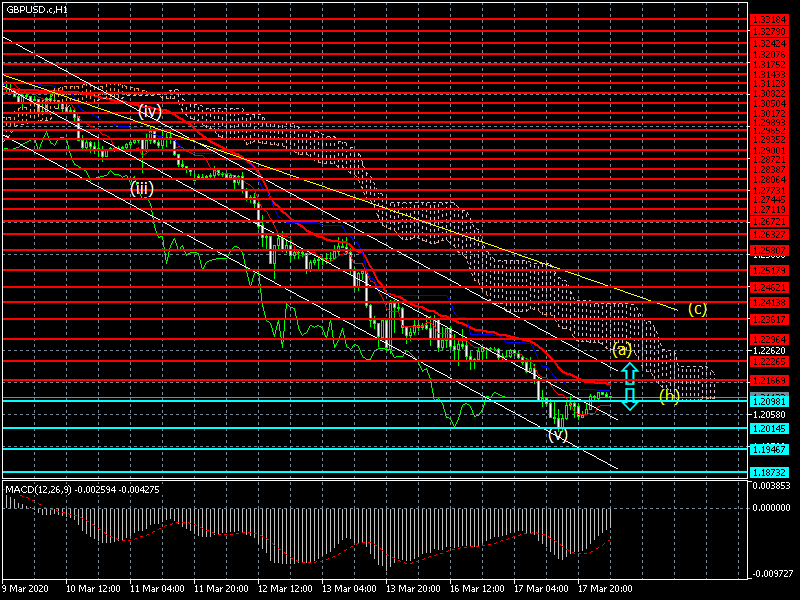
Task: Click the 1.24138 price level label
Action: [x=769, y=303]
